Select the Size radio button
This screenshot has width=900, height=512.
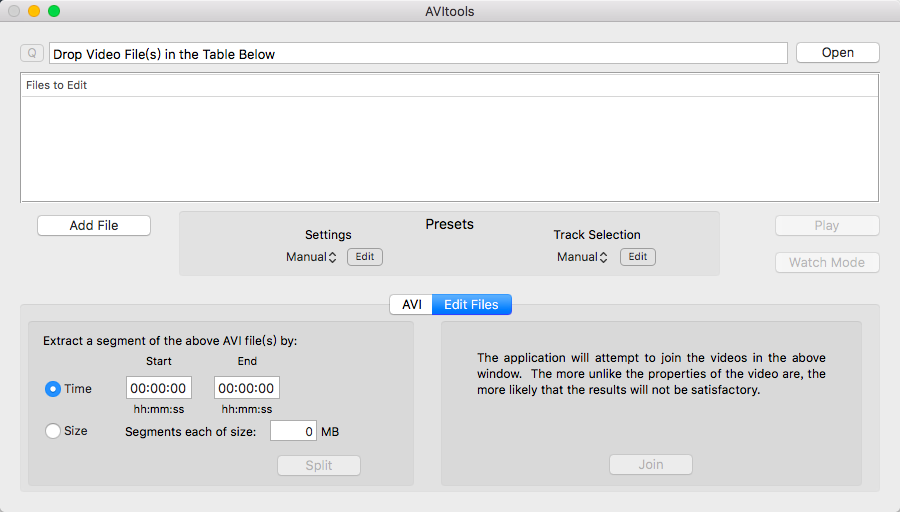53,430
